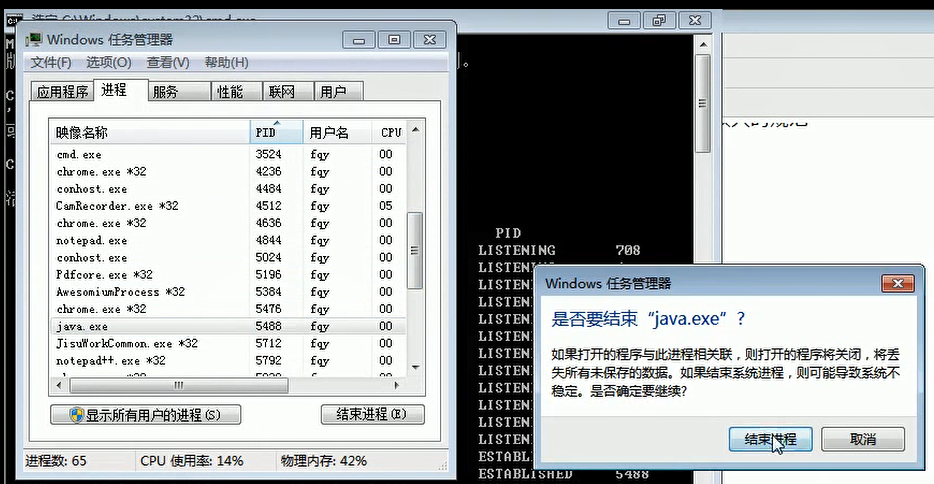Viewport: 934px width, 484px height.
Task: Select the AwesomiumProcess *32 row
Action: point(228,292)
